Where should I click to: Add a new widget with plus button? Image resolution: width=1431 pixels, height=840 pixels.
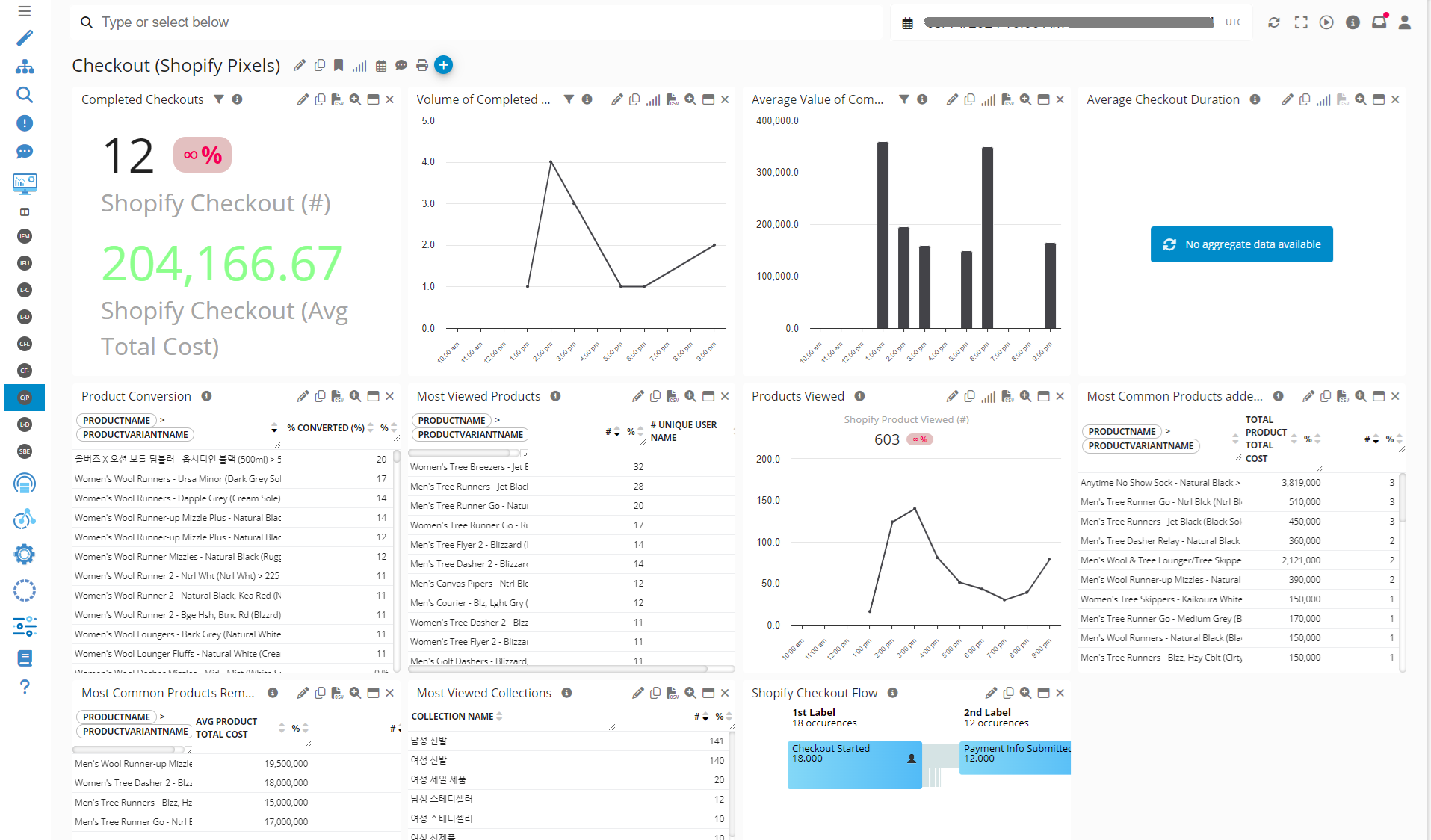(443, 65)
